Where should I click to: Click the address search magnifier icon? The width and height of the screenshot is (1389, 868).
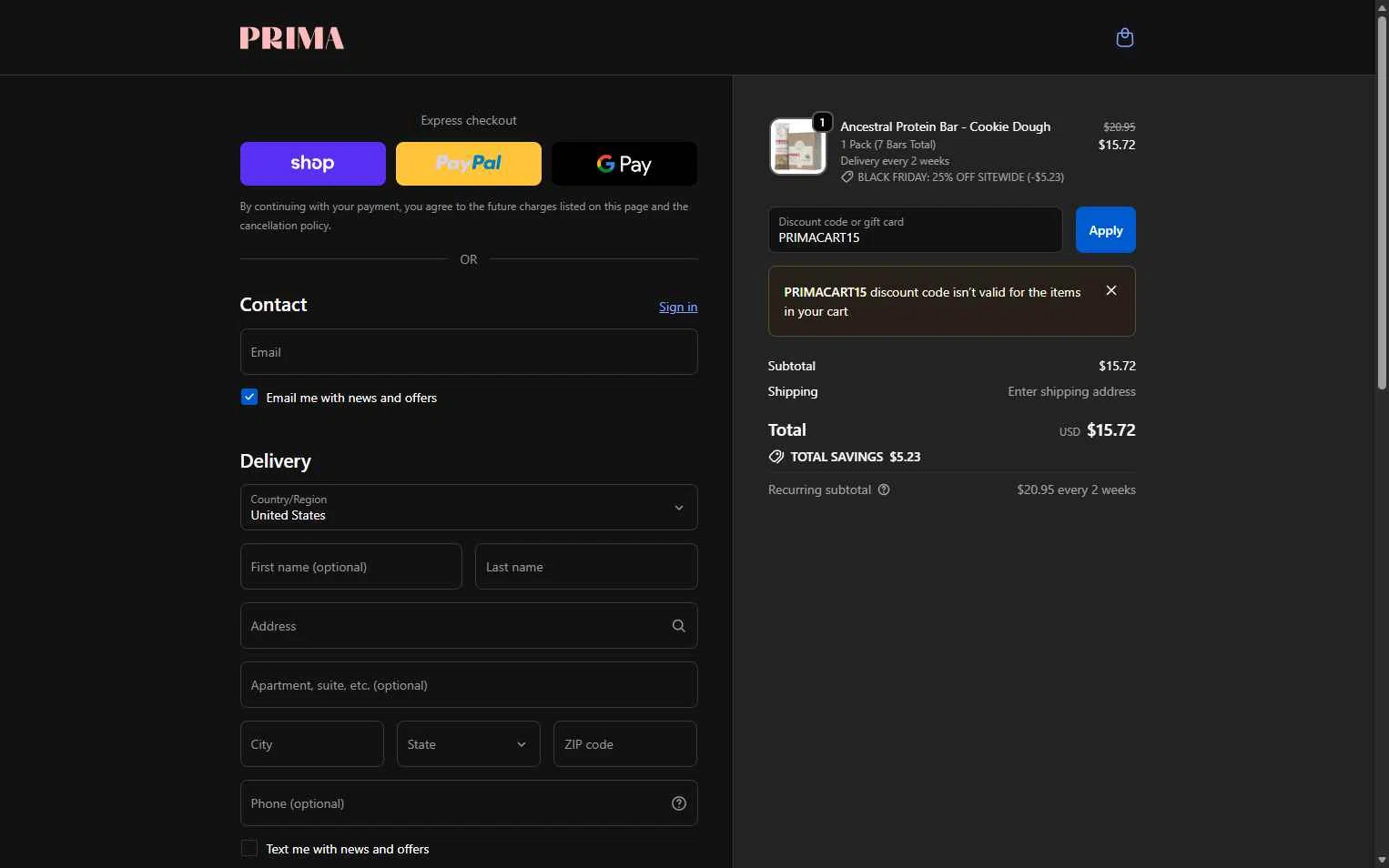point(678,626)
